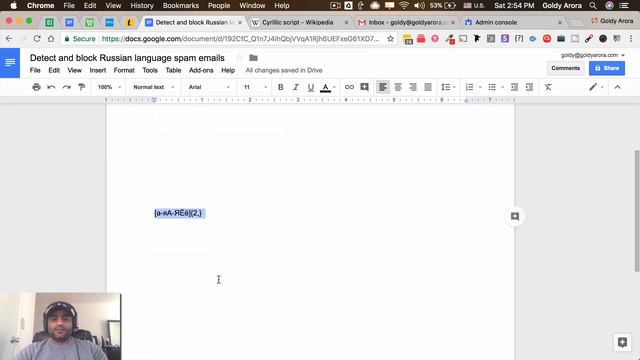Open the Docs Edit menu

[54, 70]
